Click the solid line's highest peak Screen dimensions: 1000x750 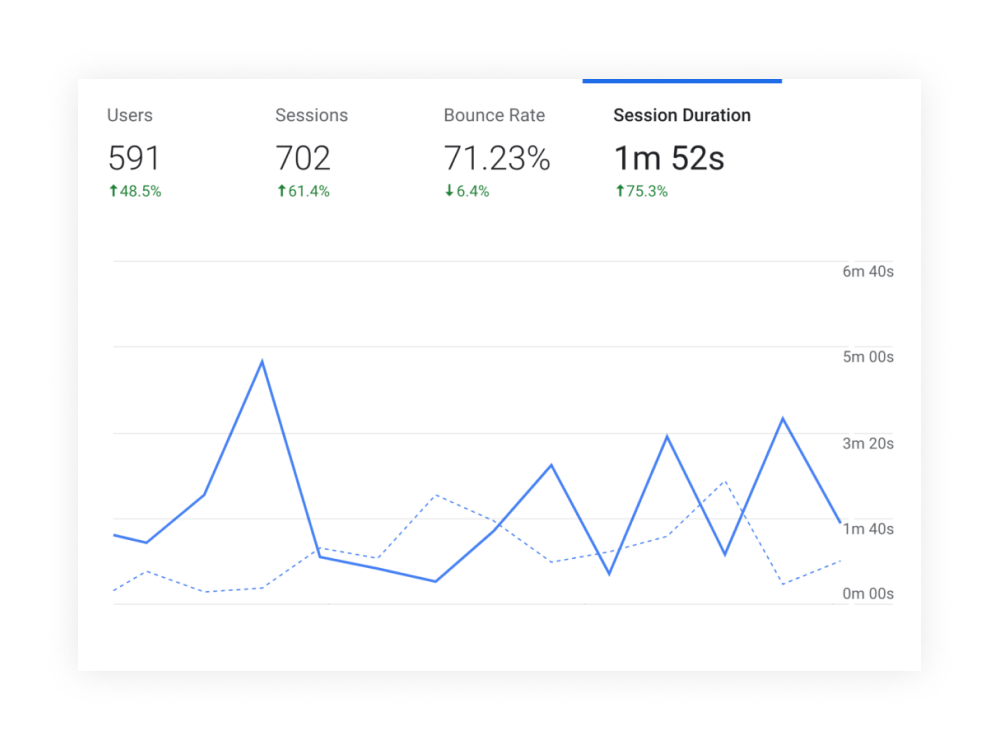click(262, 361)
